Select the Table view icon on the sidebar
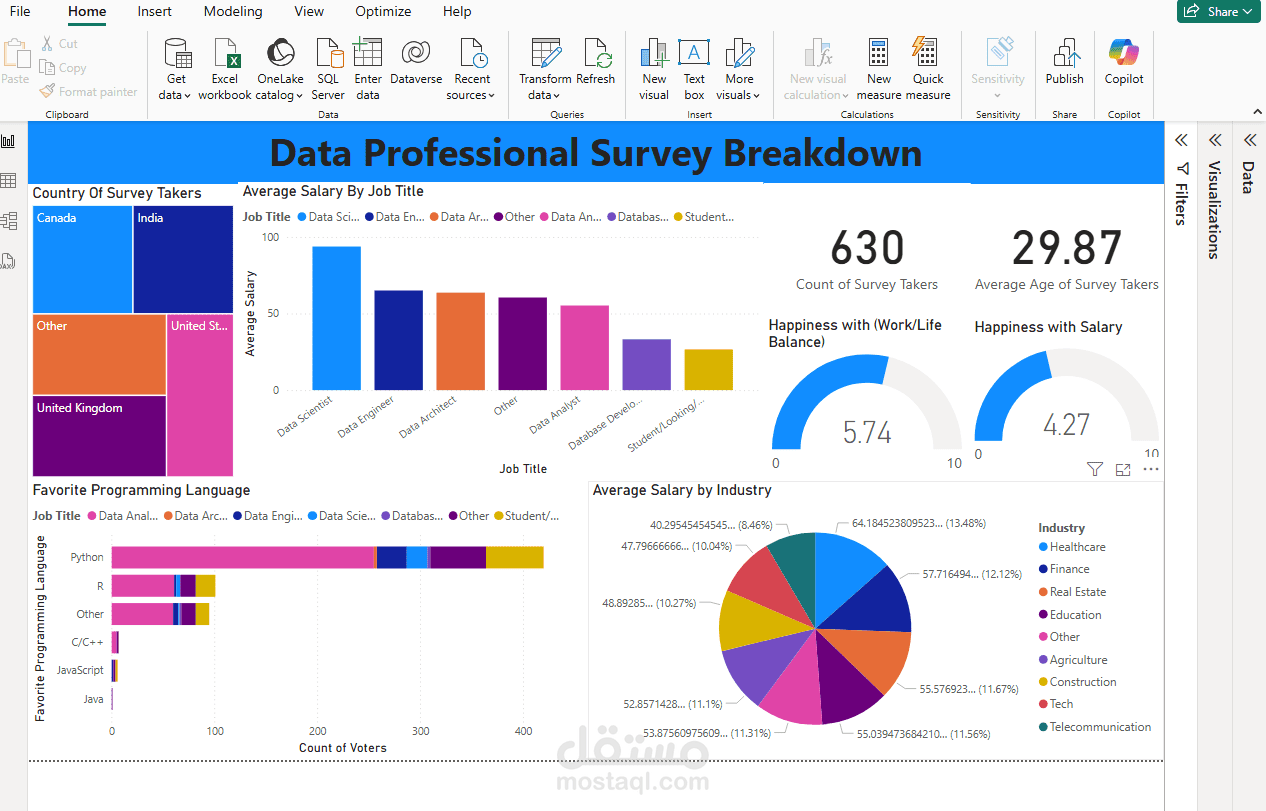 point(8,181)
